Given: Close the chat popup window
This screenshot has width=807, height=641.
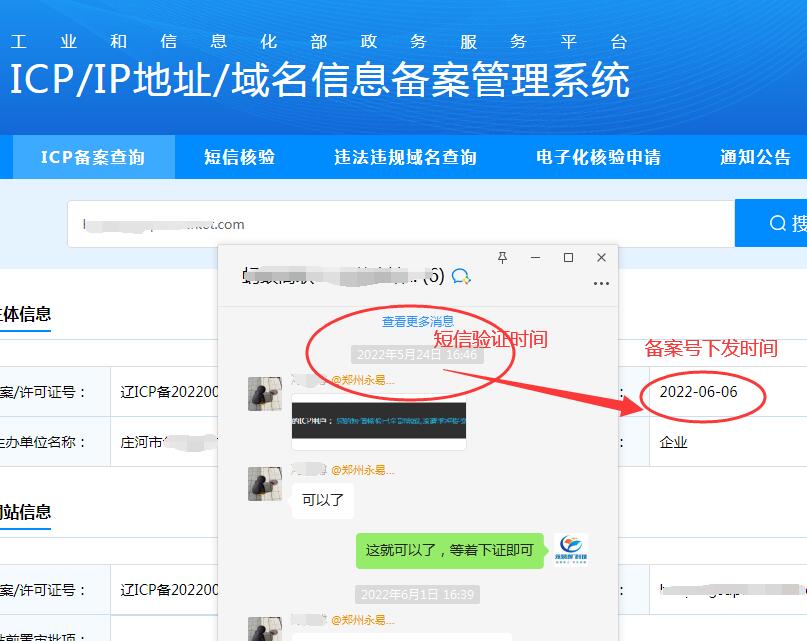Looking at the screenshot, I should (601, 258).
